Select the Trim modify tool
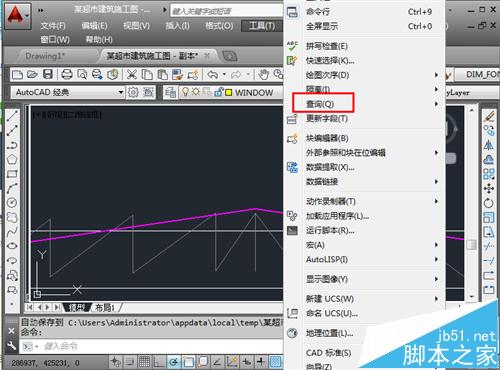The image size is (500, 370). click(x=489, y=246)
